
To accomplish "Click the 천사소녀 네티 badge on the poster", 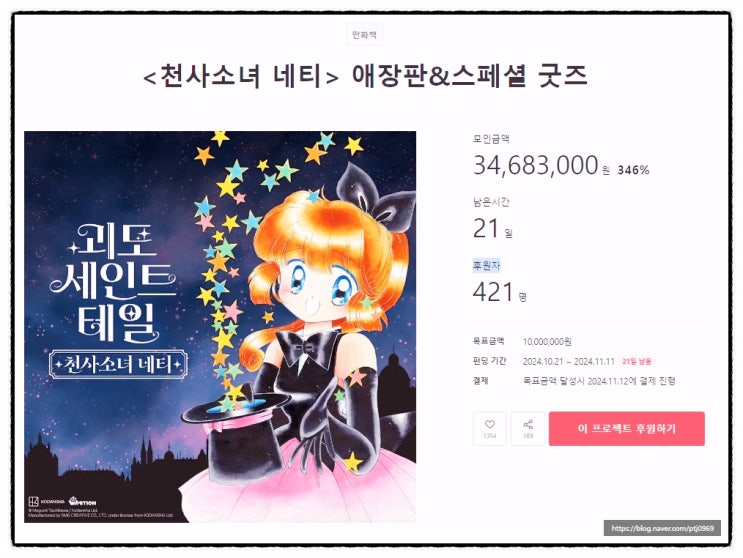I will (118, 364).
